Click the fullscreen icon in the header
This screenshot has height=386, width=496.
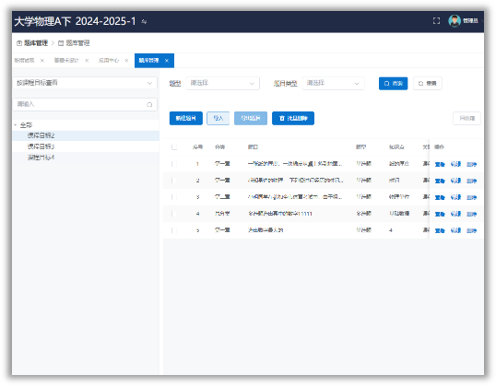click(436, 21)
